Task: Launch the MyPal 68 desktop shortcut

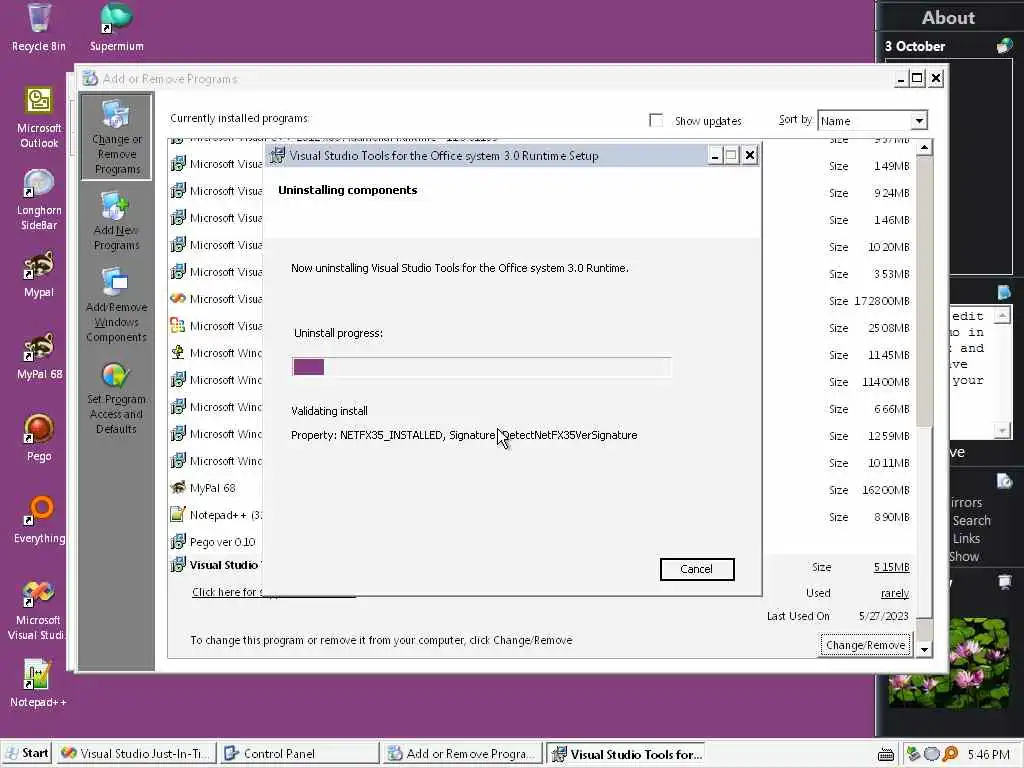Action: point(39,356)
